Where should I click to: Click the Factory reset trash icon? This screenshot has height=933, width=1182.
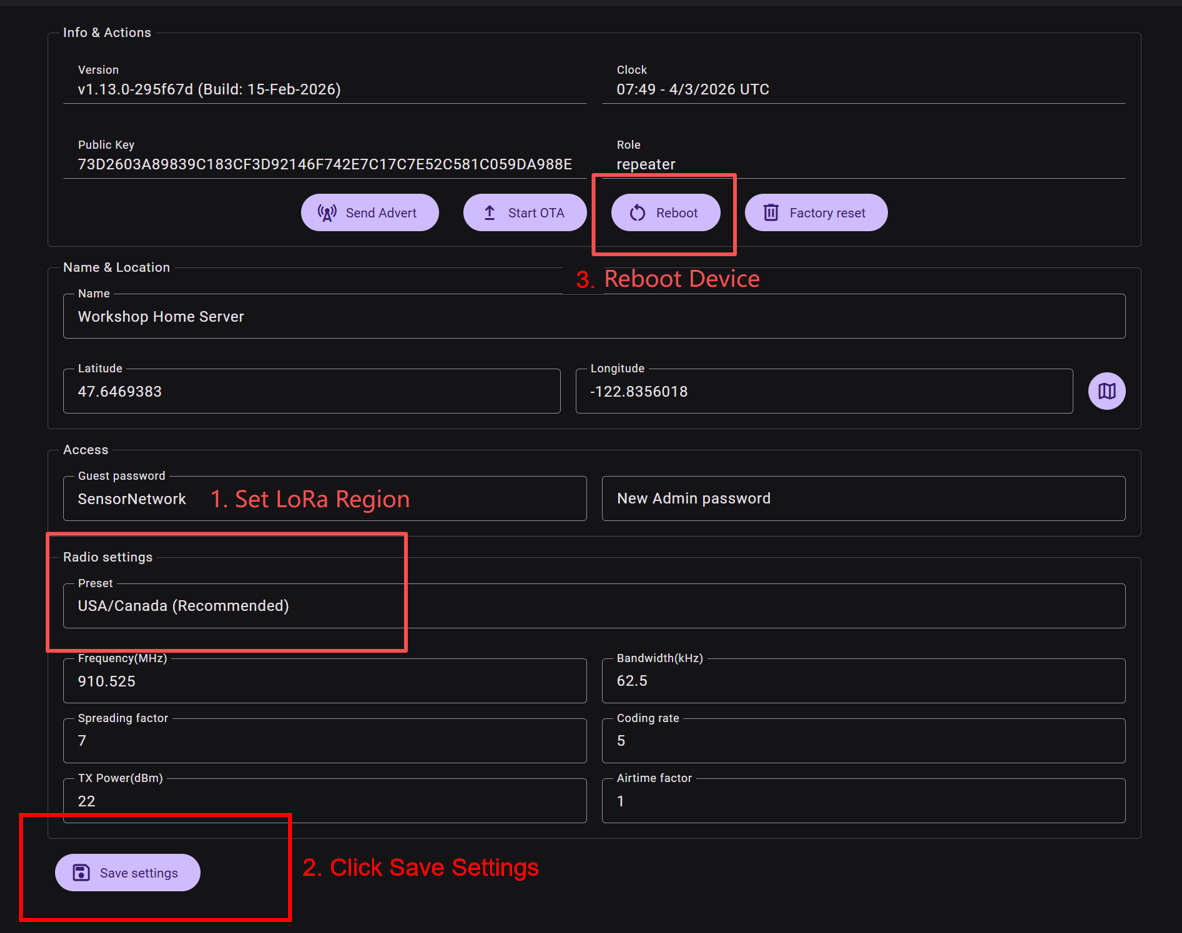pyautogui.click(x=771, y=213)
